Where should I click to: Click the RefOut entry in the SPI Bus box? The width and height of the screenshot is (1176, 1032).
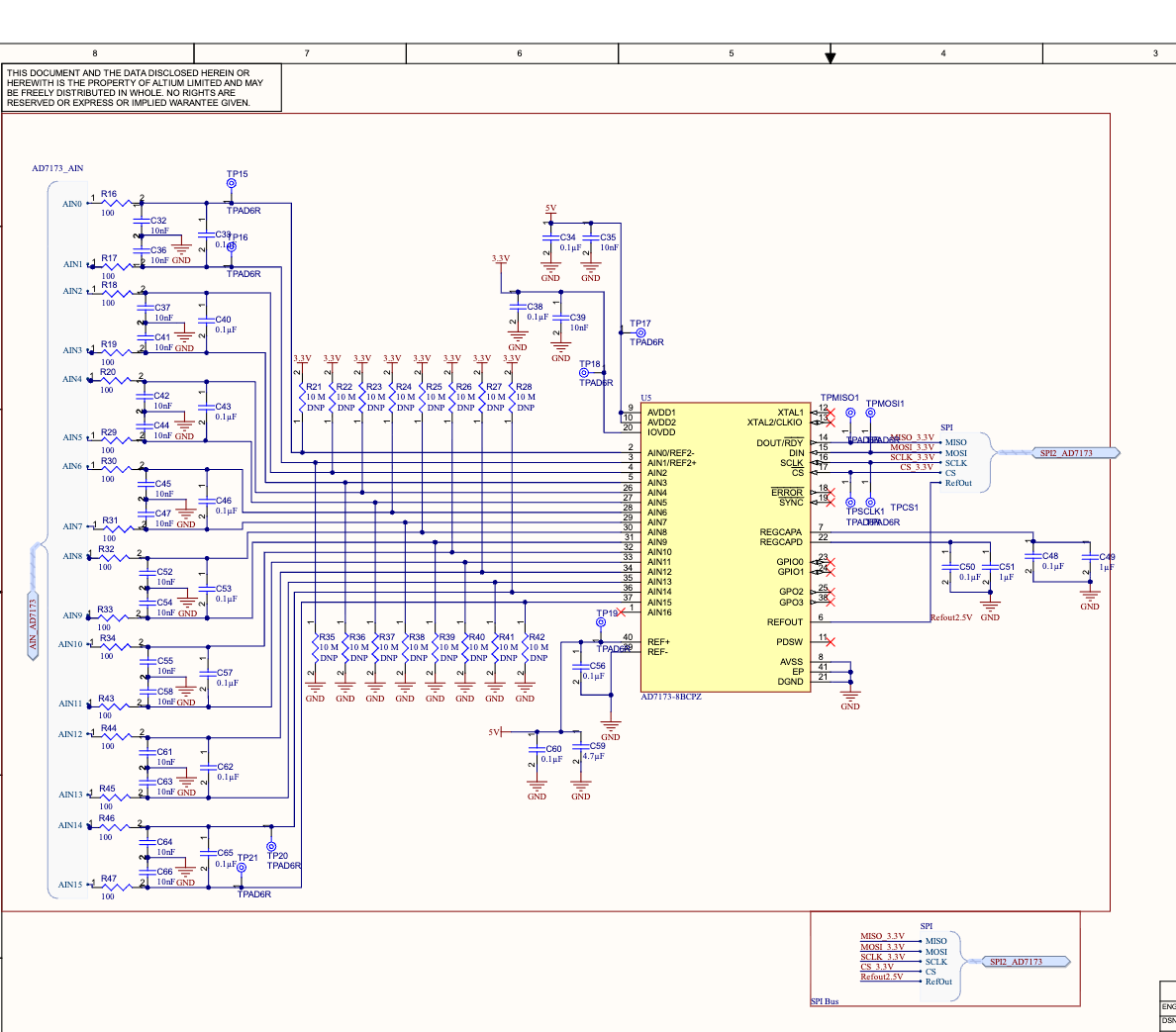tap(938, 982)
